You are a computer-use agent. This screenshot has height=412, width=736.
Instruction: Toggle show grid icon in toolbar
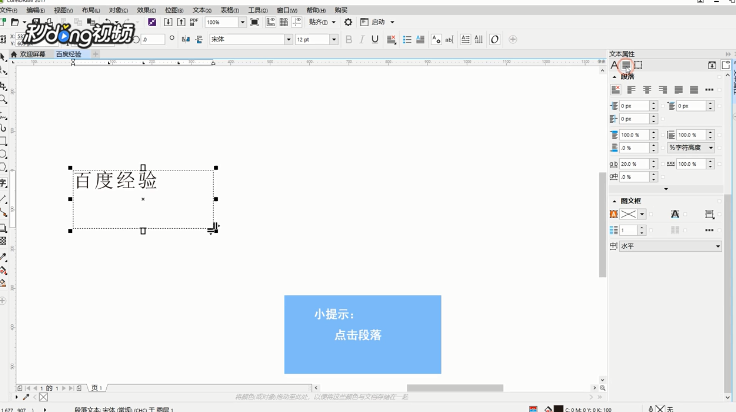(x=284, y=22)
